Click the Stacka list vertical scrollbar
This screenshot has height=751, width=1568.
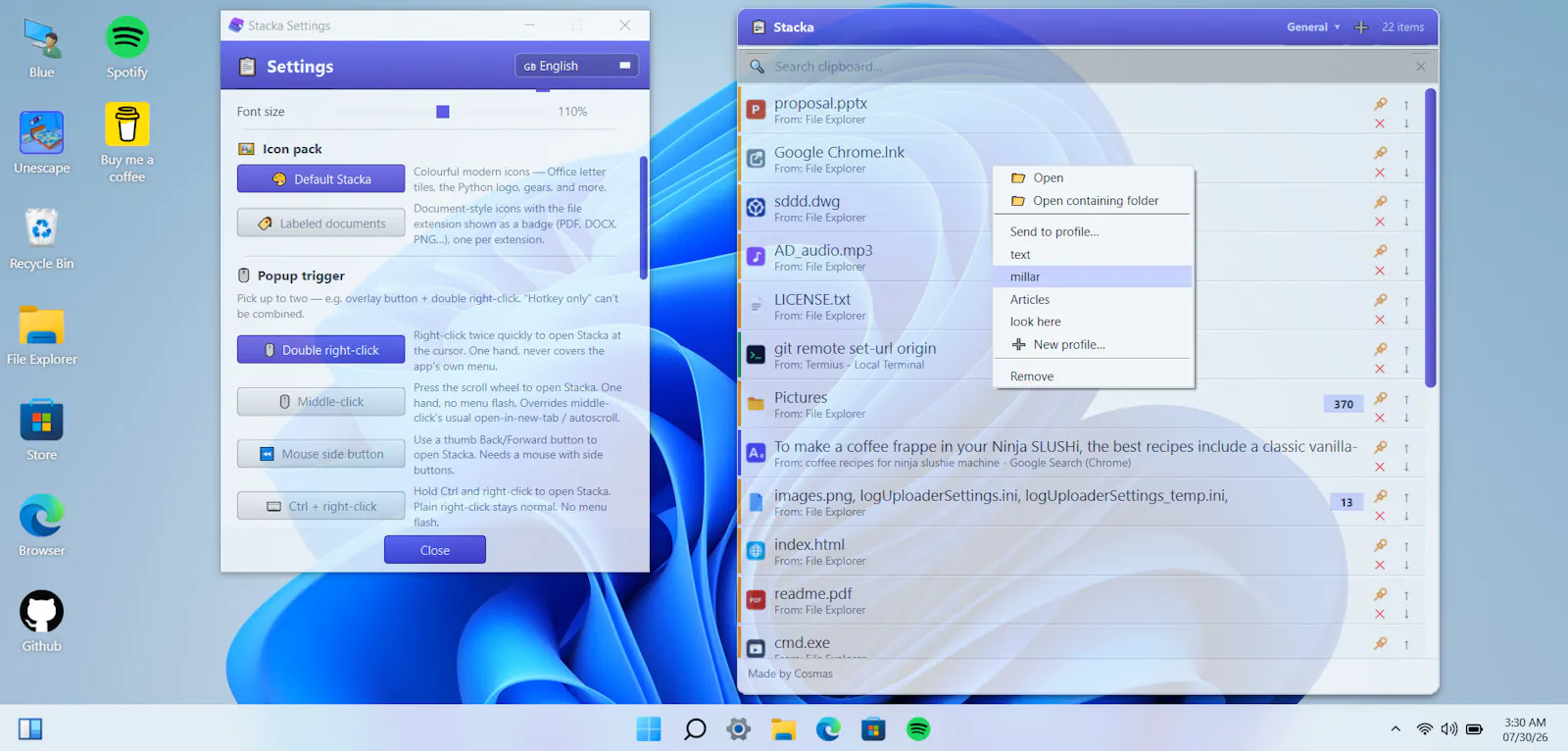click(x=1431, y=237)
